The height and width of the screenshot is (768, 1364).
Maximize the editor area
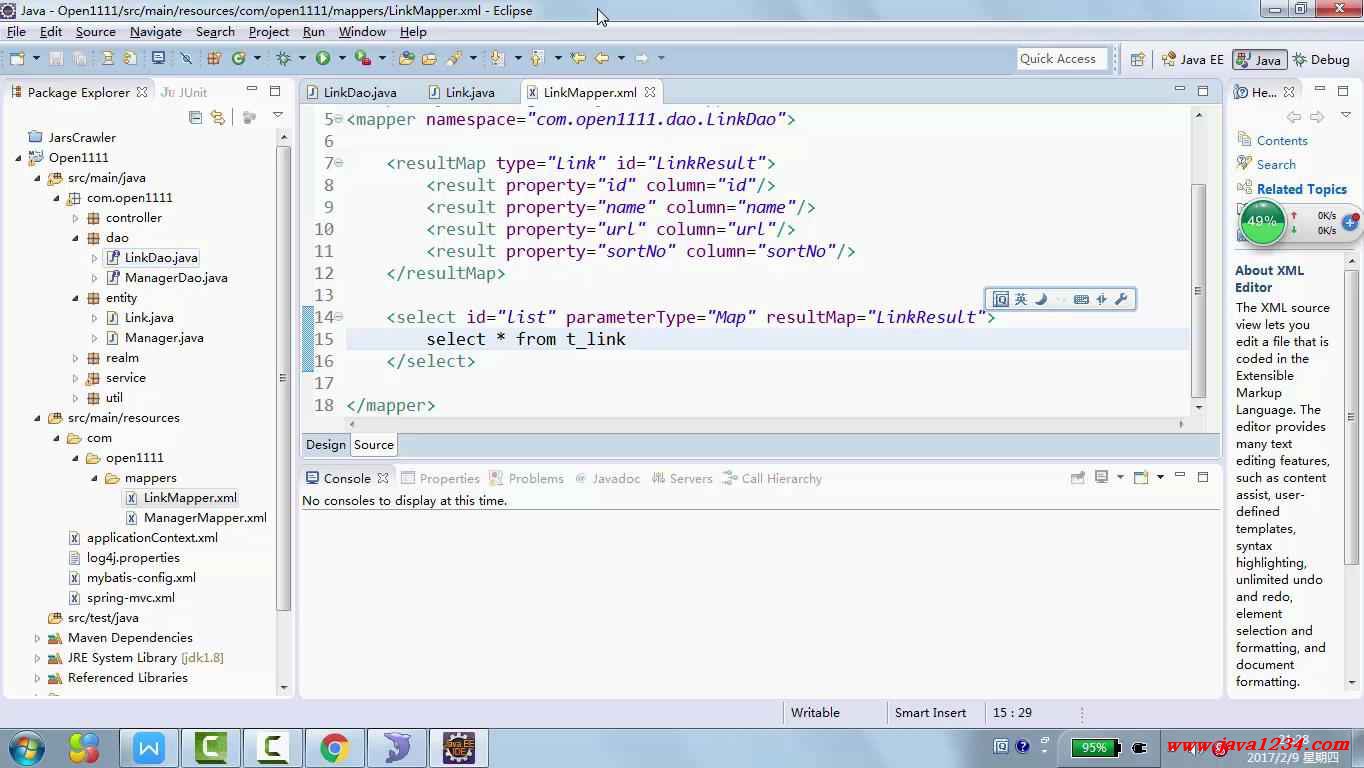tap(1205, 91)
